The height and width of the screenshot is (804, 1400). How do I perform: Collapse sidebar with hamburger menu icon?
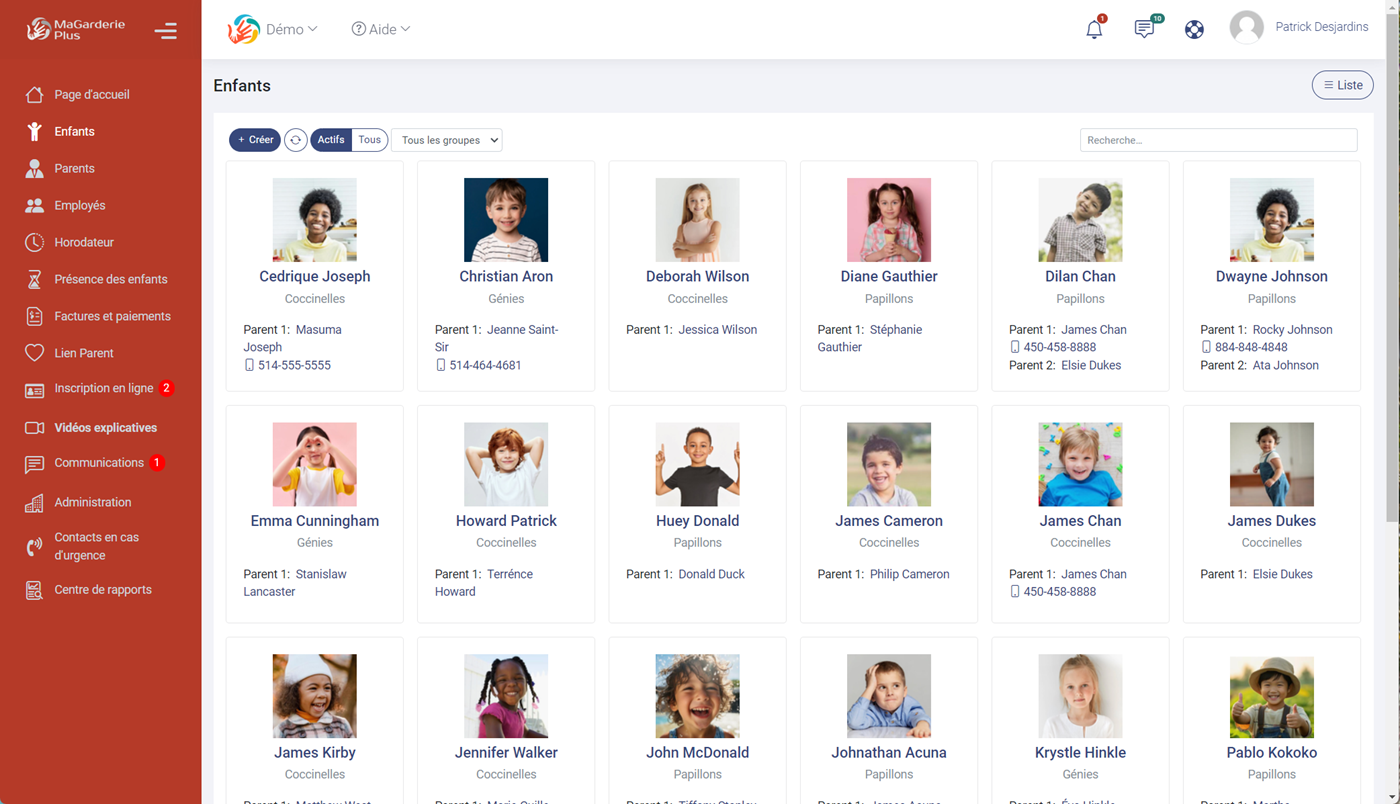pos(166,31)
